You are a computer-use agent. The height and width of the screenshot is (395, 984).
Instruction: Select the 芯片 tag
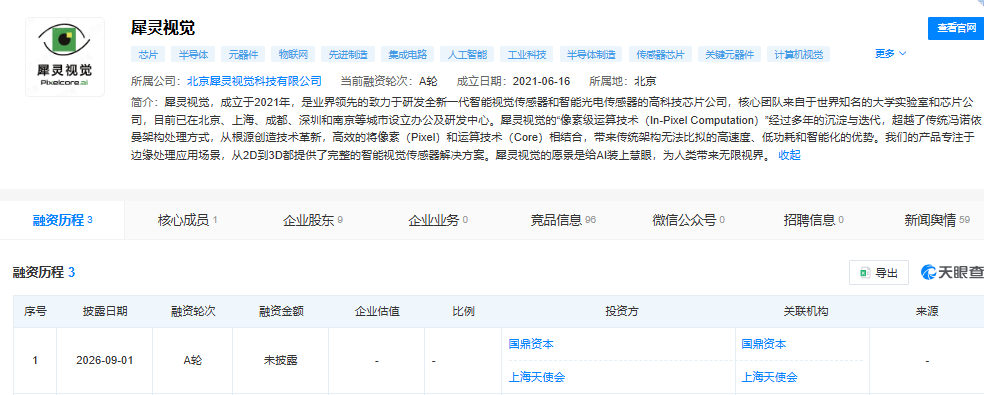point(148,54)
